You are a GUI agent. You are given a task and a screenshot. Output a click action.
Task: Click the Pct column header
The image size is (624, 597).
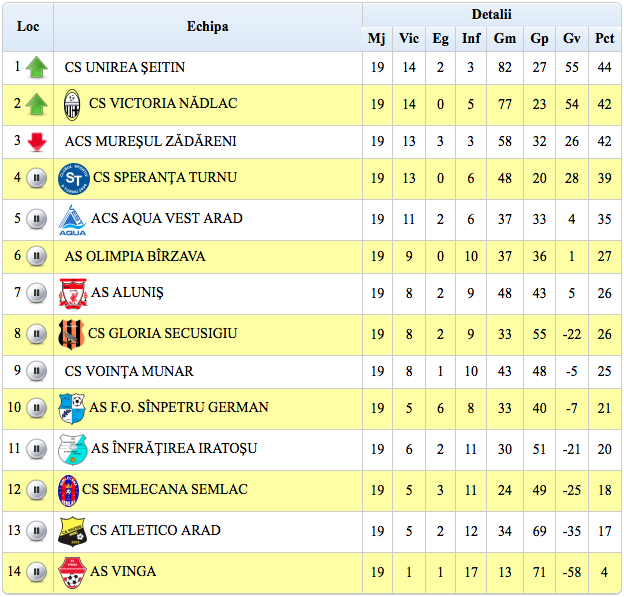604,39
